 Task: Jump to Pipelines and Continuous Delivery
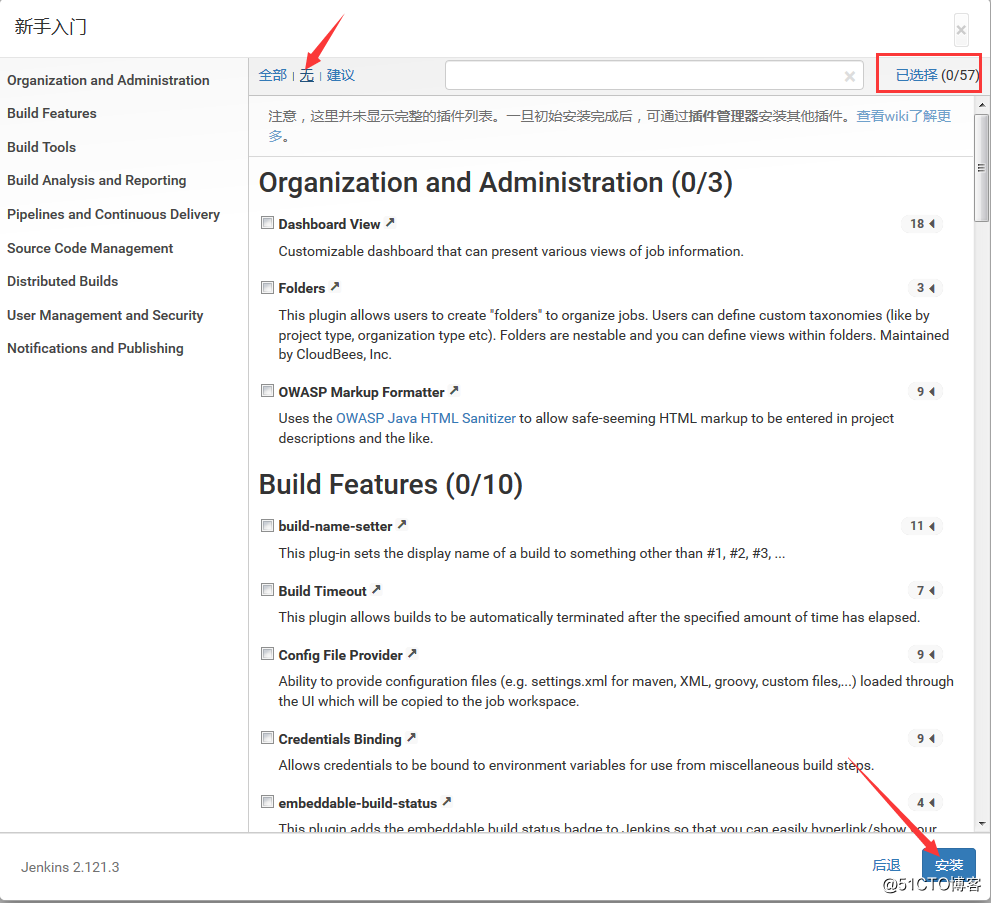coord(114,214)
